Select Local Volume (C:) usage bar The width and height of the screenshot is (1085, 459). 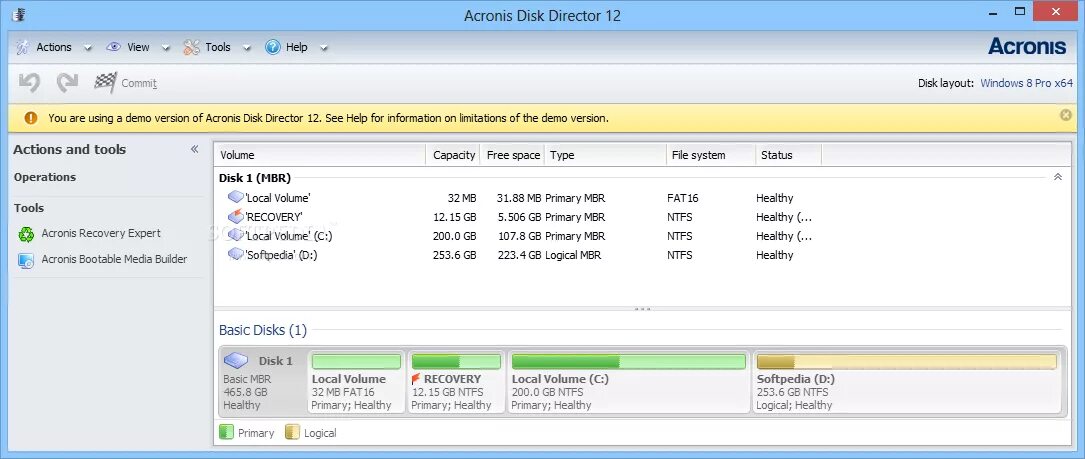coord(629,361)
